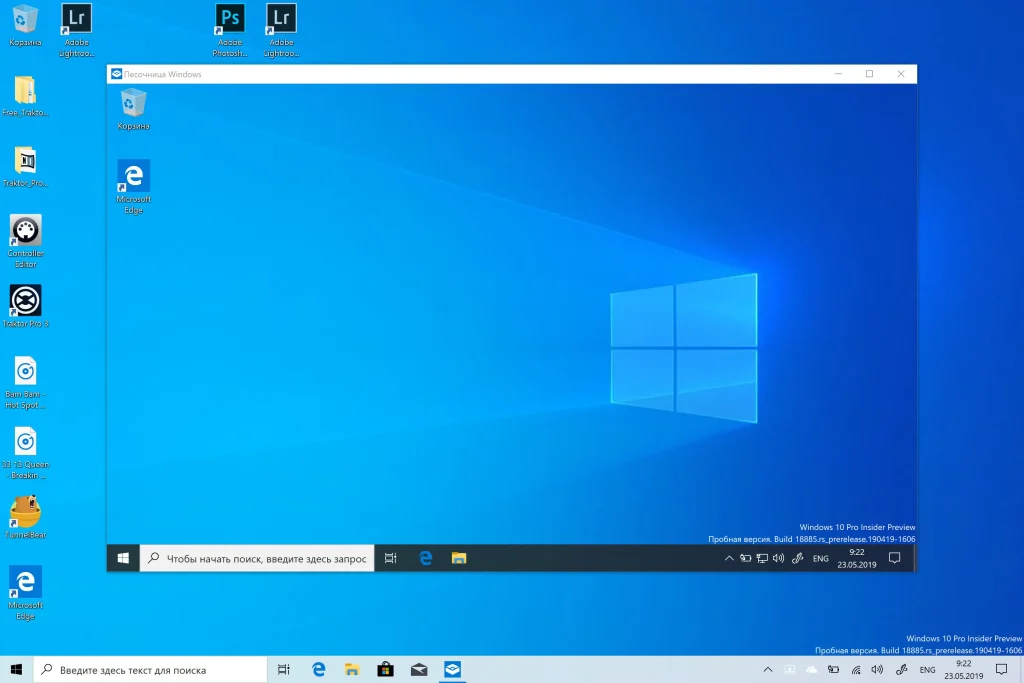The width and height of the screenshot is (1024, 683).
Task: Show hidden icons in the host system tray
Action: click(767, 670)
